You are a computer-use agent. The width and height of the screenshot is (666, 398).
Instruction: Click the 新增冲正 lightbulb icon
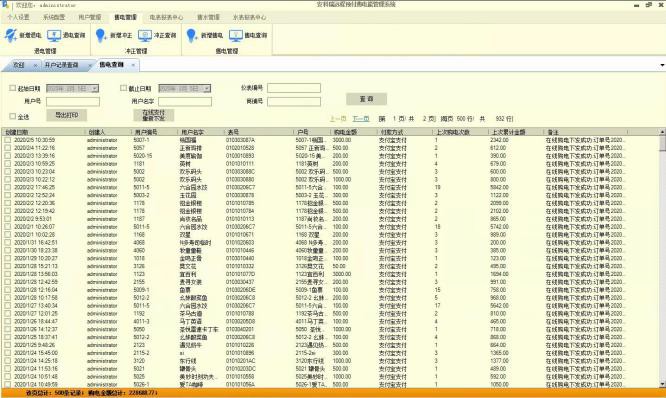tap(101, 35)
